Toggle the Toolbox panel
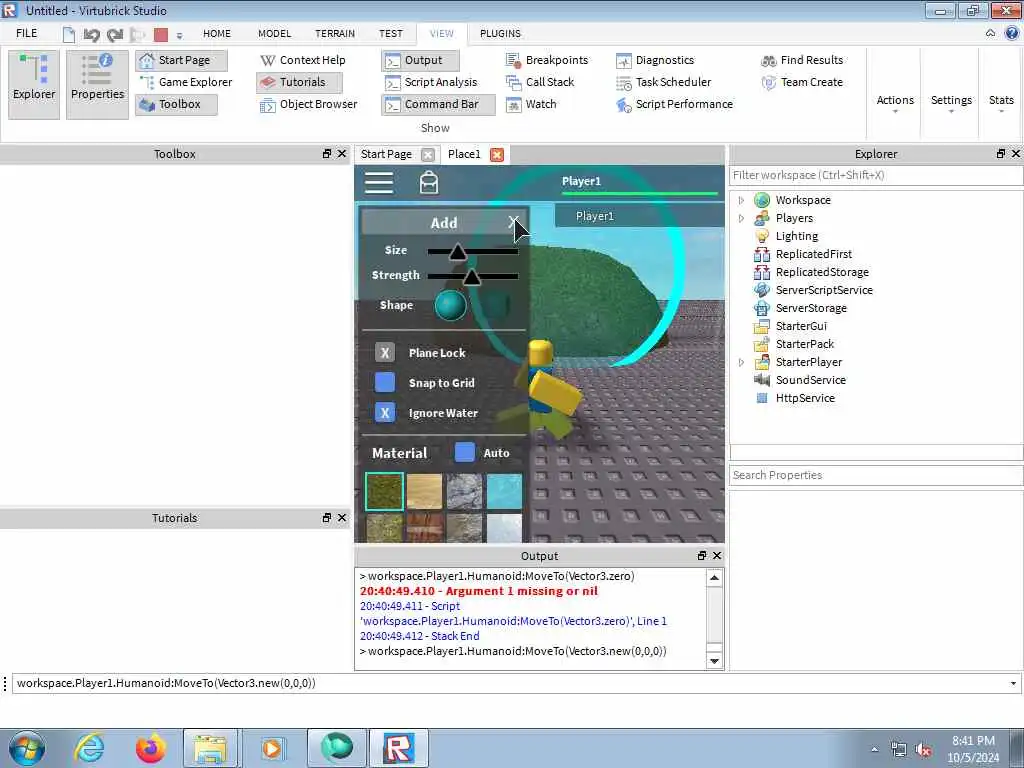 pos(176,104)
